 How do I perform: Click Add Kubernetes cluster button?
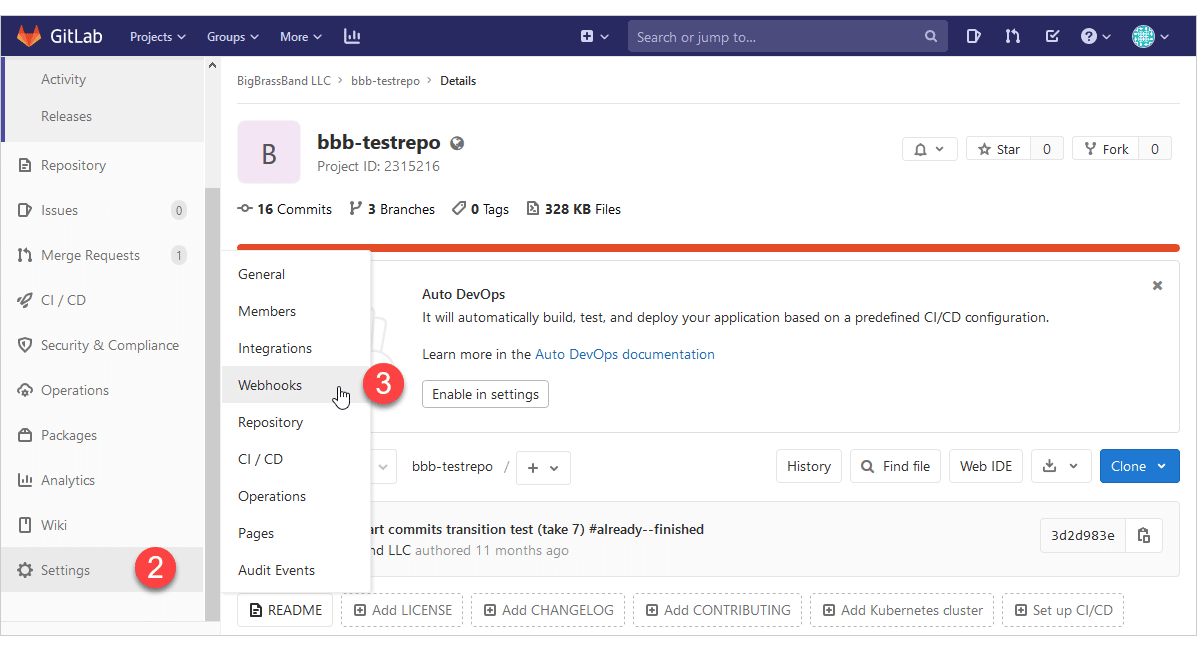point(902,610)
